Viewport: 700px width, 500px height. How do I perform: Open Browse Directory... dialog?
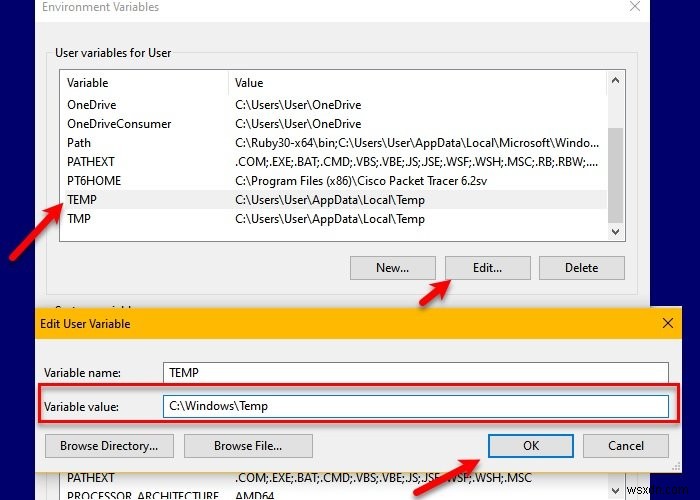point(109,446)
